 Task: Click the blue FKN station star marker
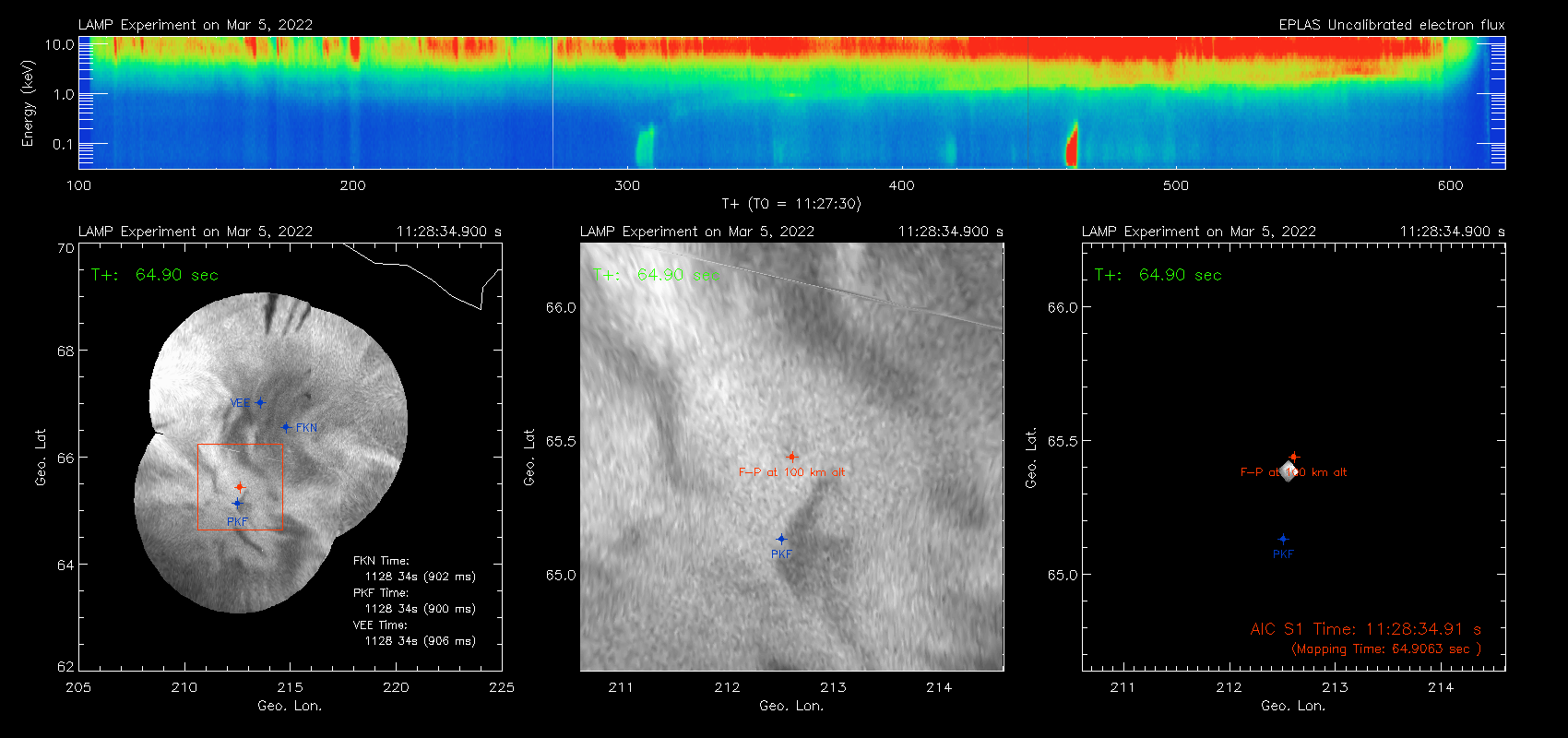click(x=286, y=427)
